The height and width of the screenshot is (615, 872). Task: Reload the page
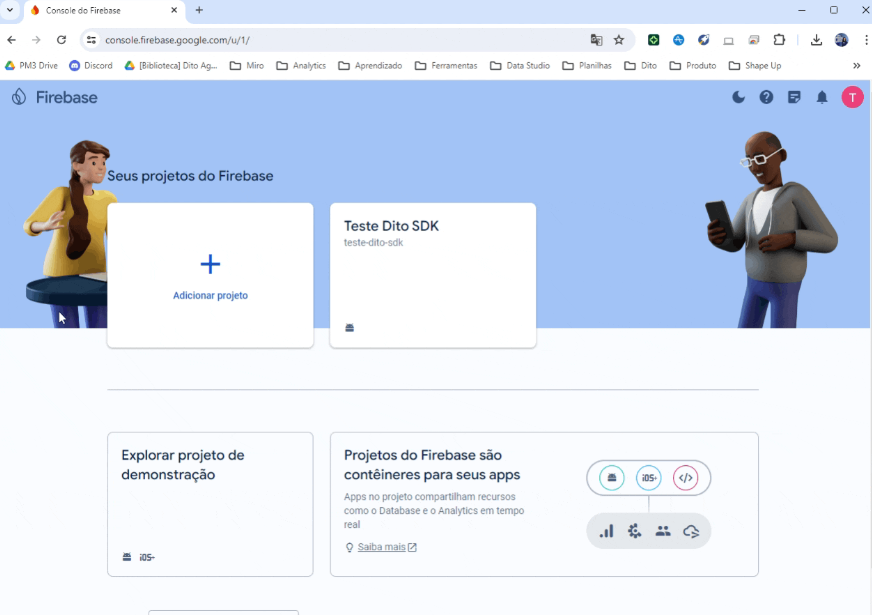tap(61, 40)
